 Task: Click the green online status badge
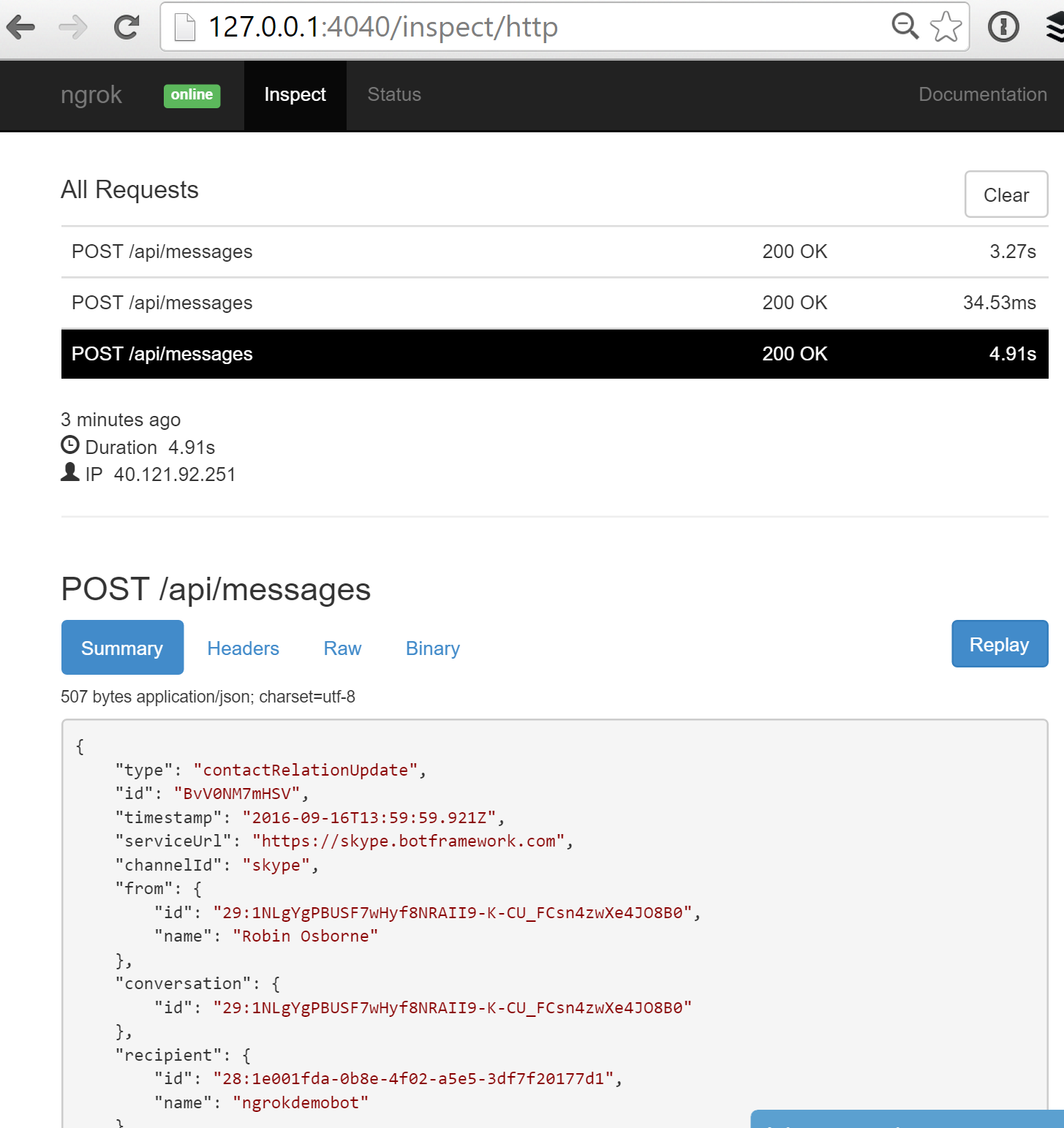192,95
